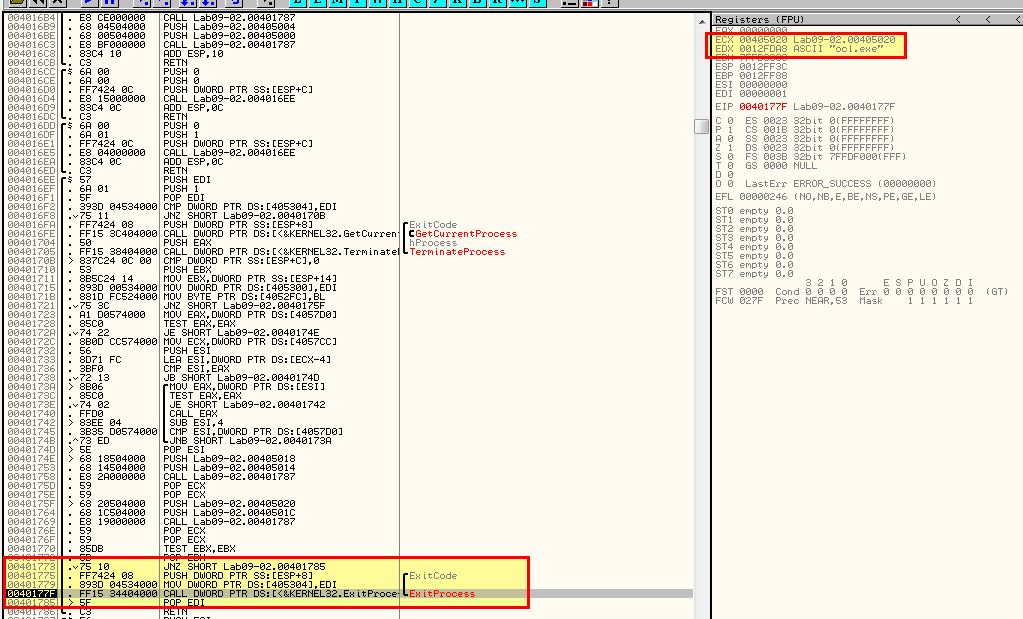Select JNZ SHORT Lab09-02.00401785 instruction
The width and height of the screenshot is (1023, 619).
tap(244, 567)
